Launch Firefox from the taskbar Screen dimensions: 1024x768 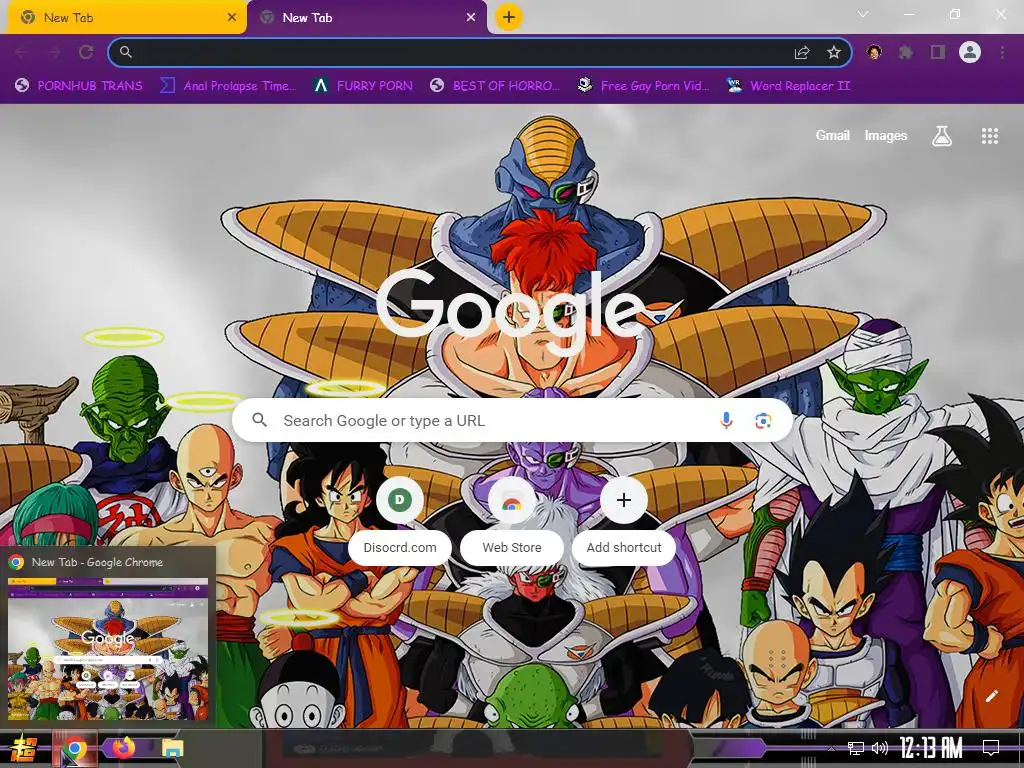pyautogui.click(x=123, y=748)
